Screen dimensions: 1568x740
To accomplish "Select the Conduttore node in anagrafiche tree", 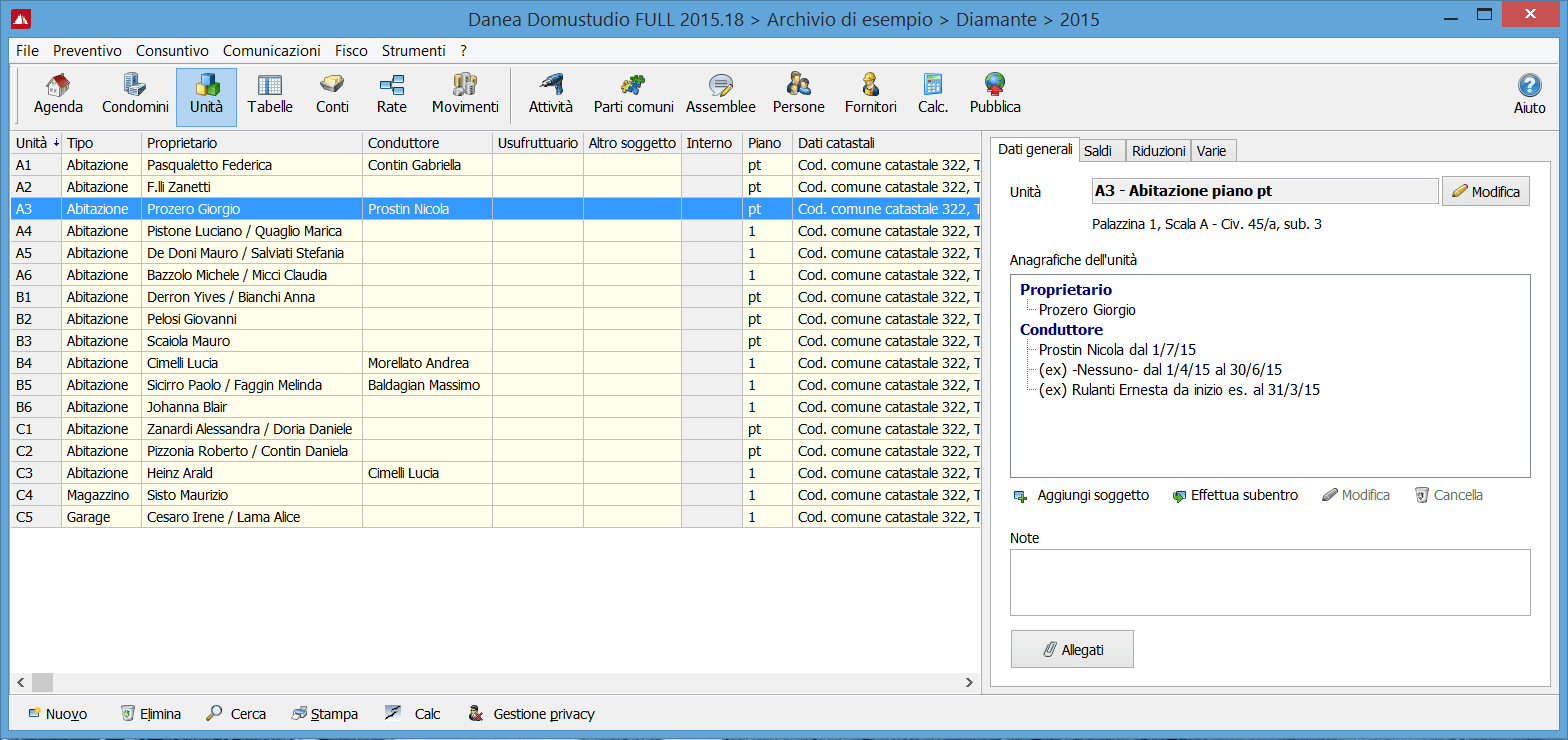I will tap(1061, 329).
